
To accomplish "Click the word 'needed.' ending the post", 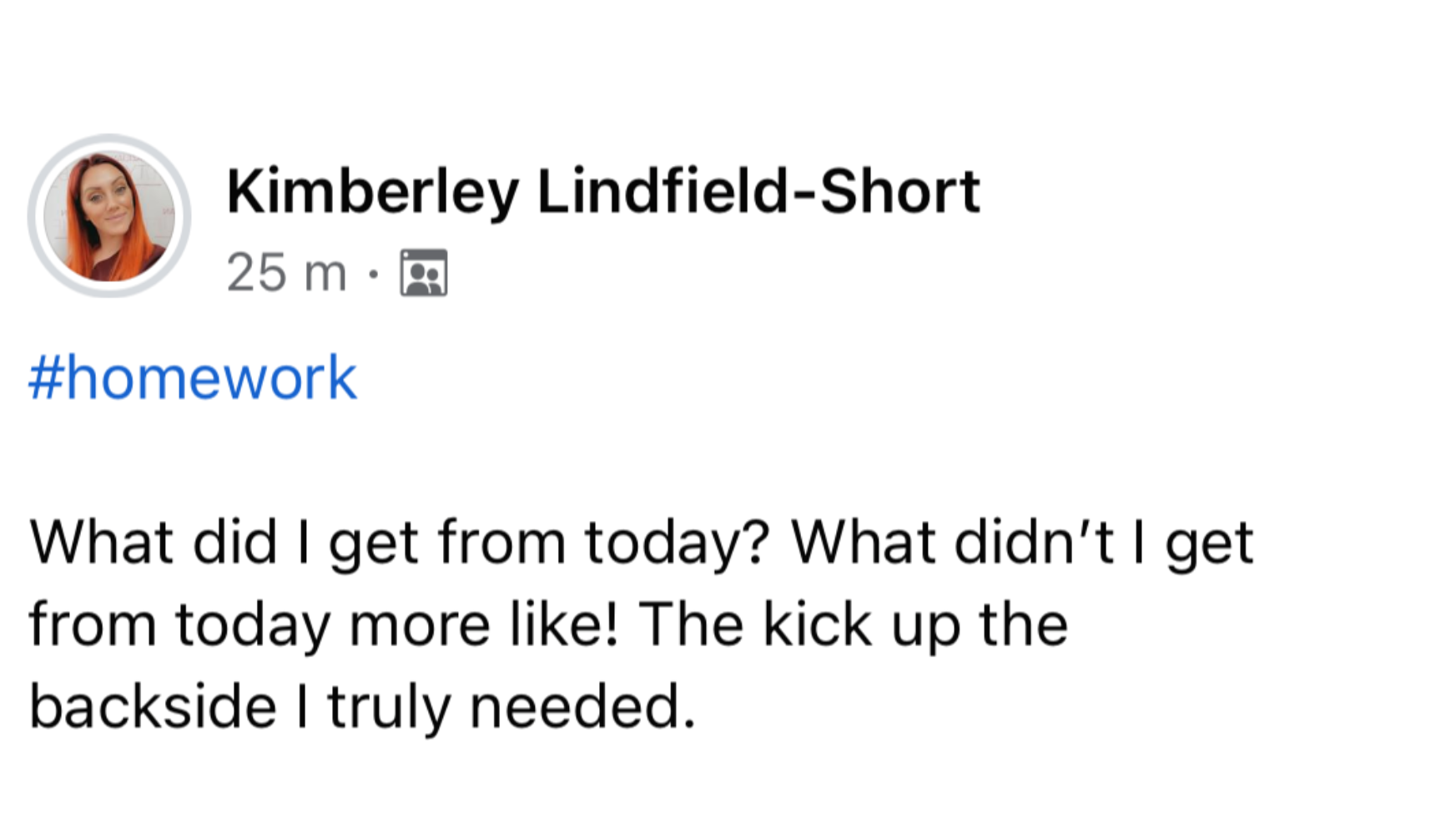I will pos(582,706).
